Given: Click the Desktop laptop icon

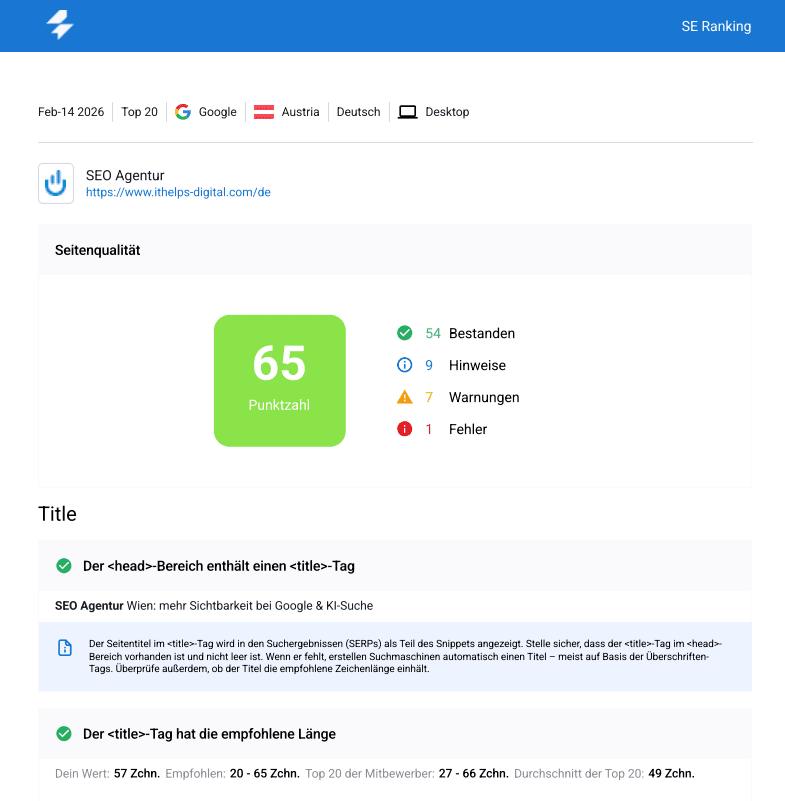Looking at the screenshot, I should click(408, 112).
